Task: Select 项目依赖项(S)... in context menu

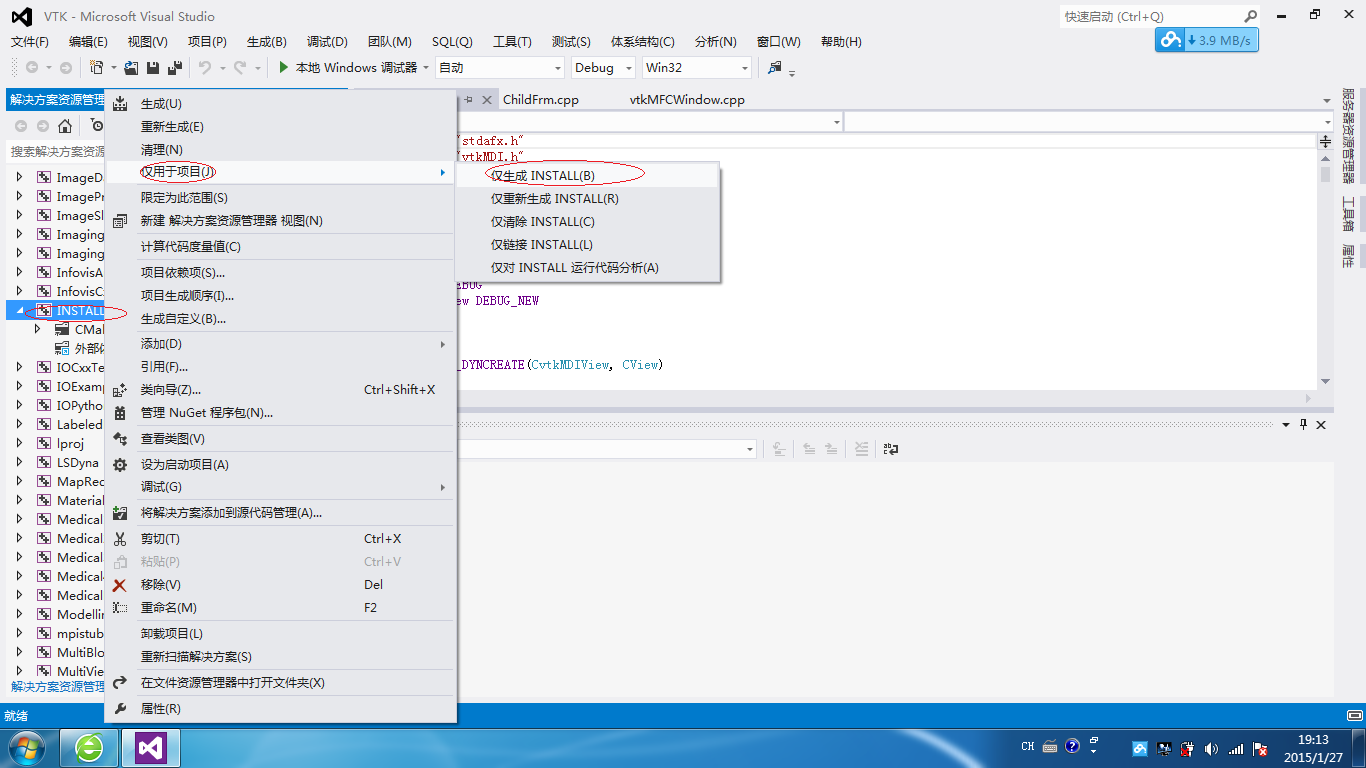Action: click(x=281, y=273)
